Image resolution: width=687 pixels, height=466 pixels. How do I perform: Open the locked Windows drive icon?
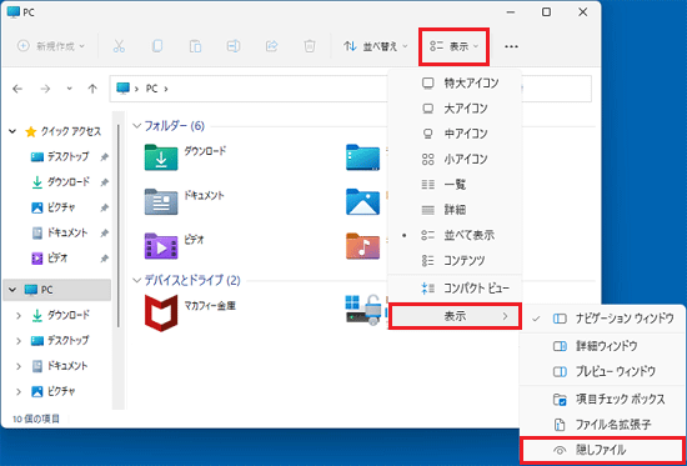[x=363, y=310]
